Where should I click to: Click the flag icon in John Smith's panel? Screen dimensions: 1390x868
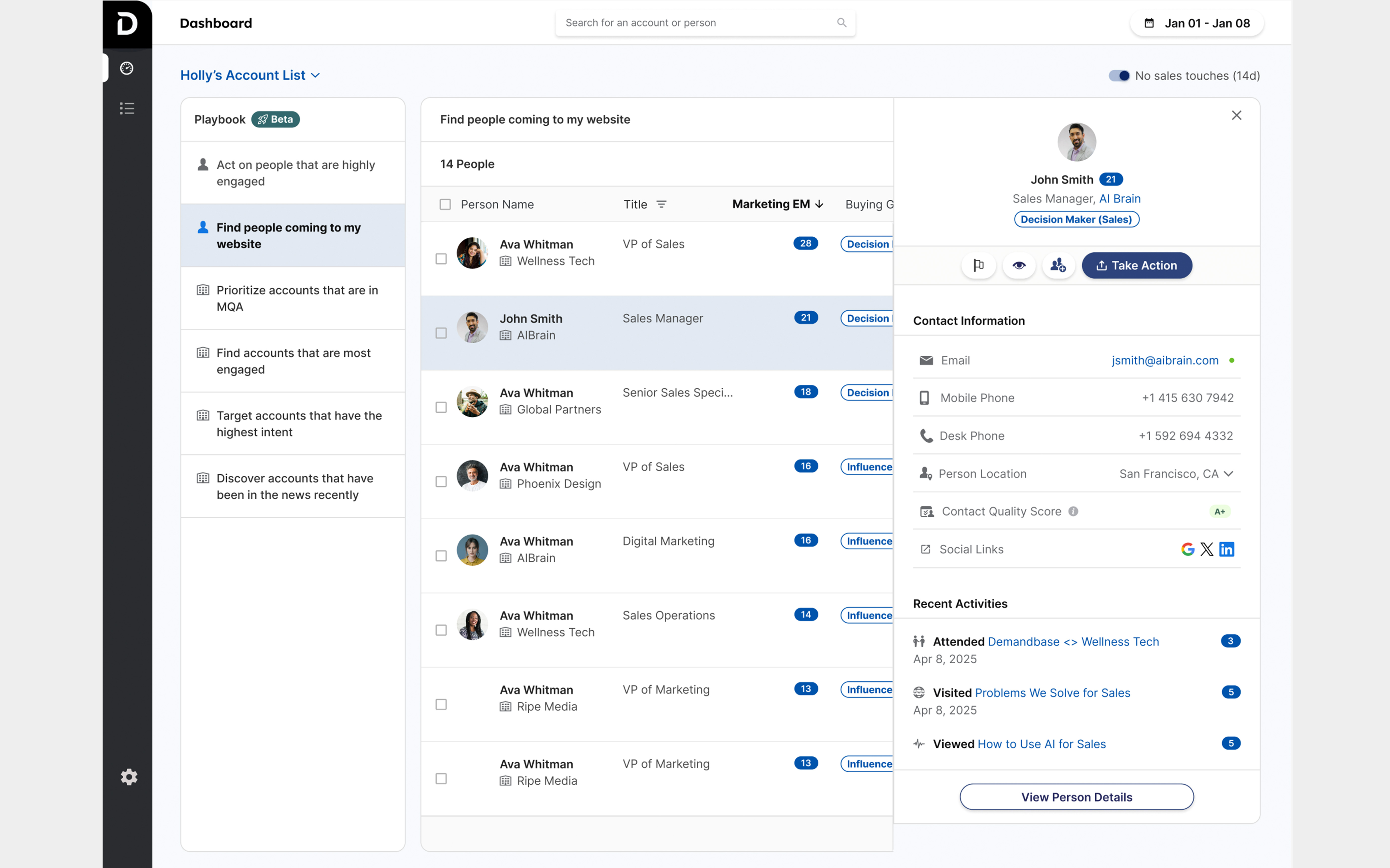(978, 265)
